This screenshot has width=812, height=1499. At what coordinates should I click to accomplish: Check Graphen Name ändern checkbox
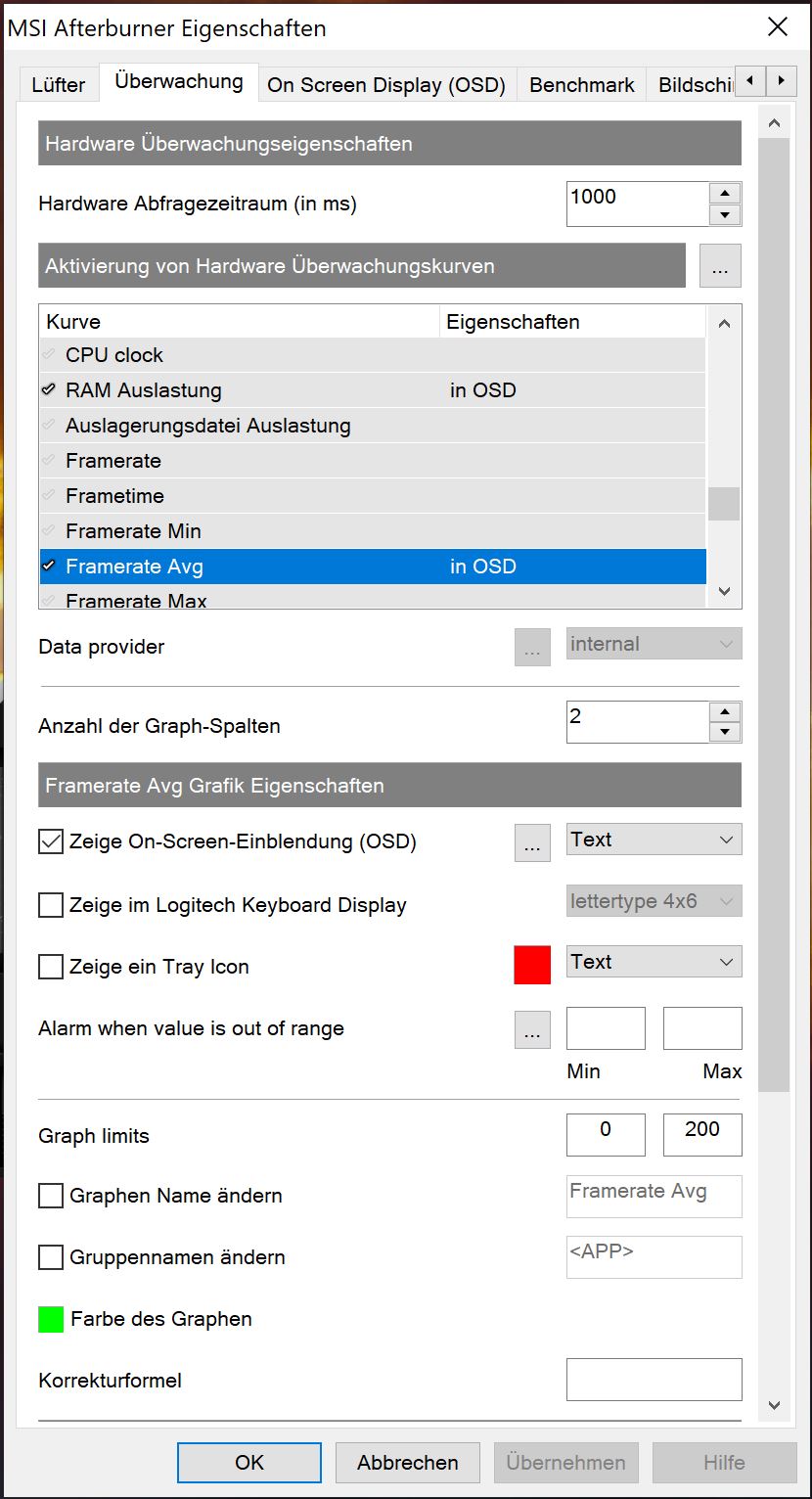51,1196
